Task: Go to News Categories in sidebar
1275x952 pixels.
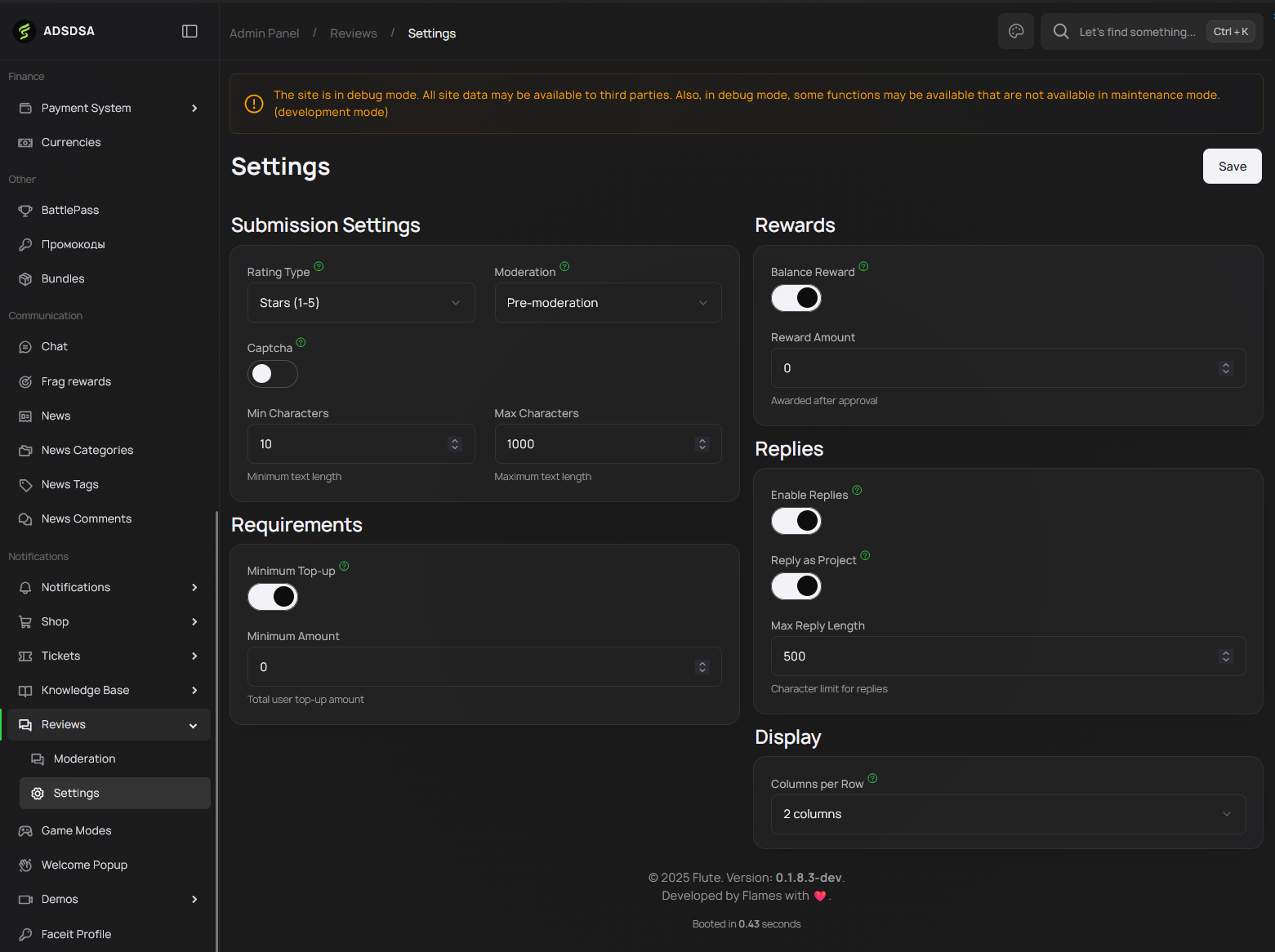Action: tap(87, 451)
